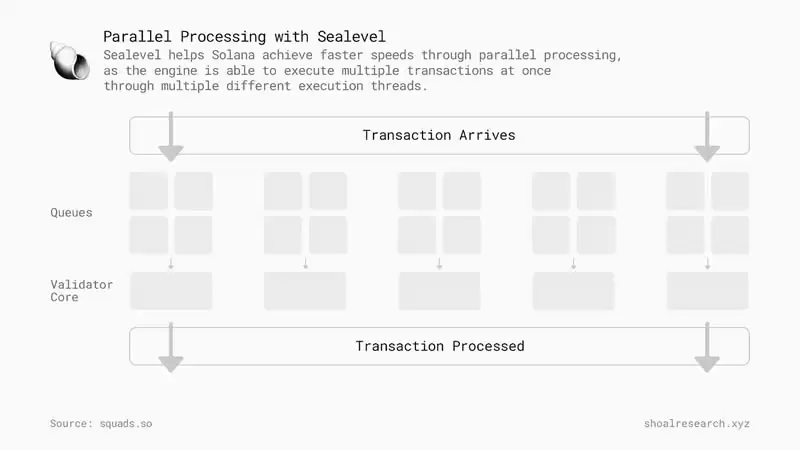800x450 pixels.
Task: Click the first validator core block
Action: tap(171, 291)
